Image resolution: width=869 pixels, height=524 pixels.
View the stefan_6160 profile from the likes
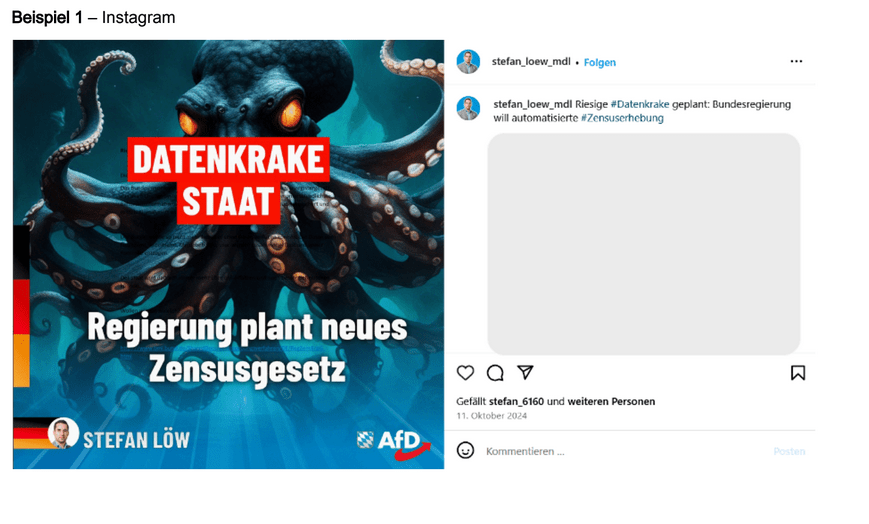[x=516, y=401]
